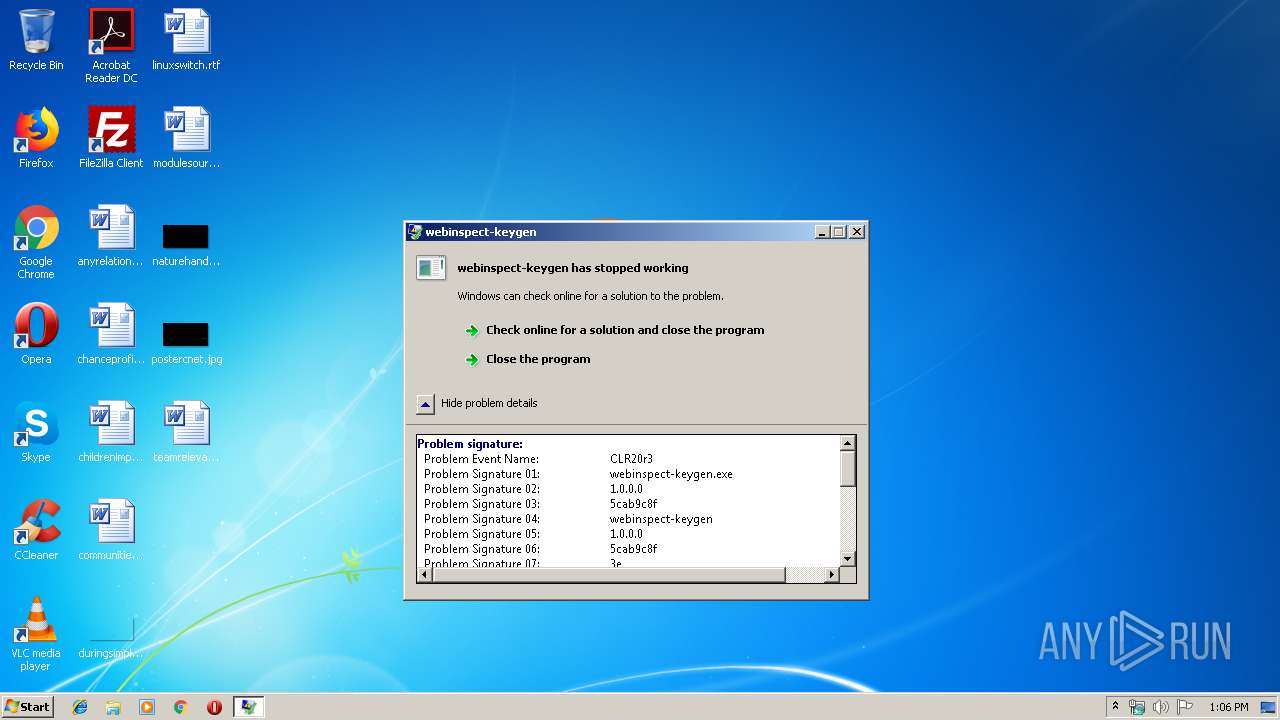Image resolution: width=1280 pixels, height=720 pixels.
Task: Open Windows Media Player taskbar icon
Action: [147, 707]
